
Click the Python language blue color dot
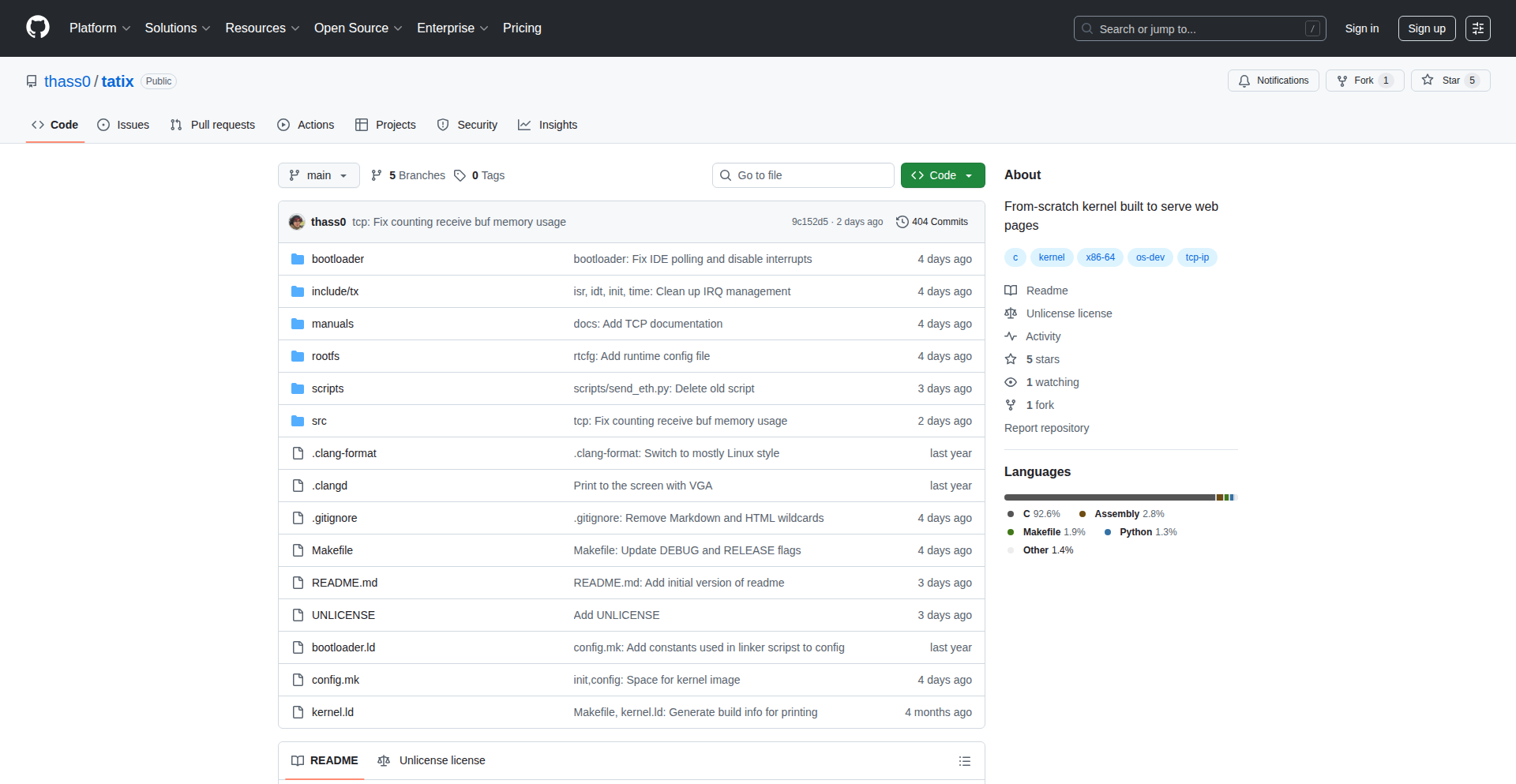pos(1108,532)
